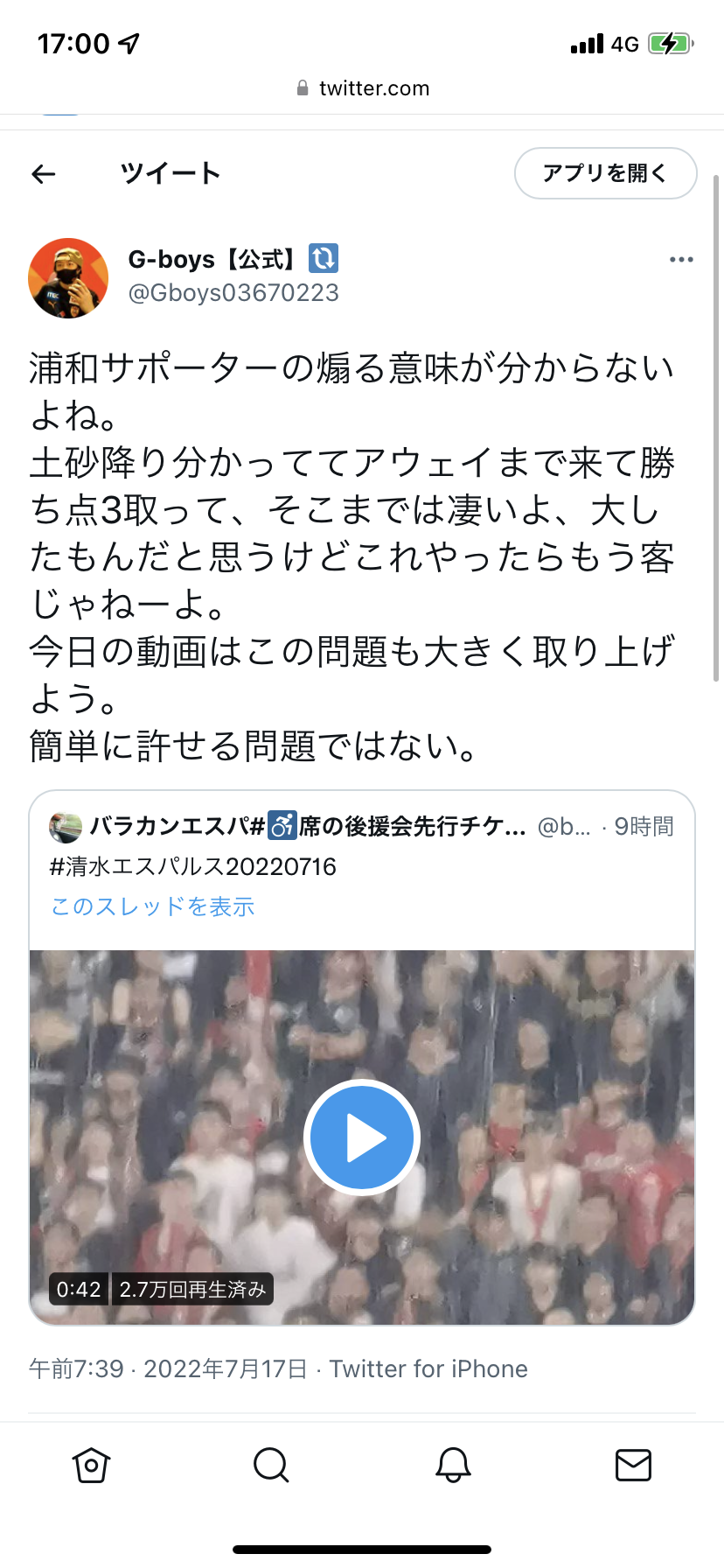Click the wheelchair emoji in quoted name
The height and width of the screenshot is (1568, 724).
coord(282,825)
